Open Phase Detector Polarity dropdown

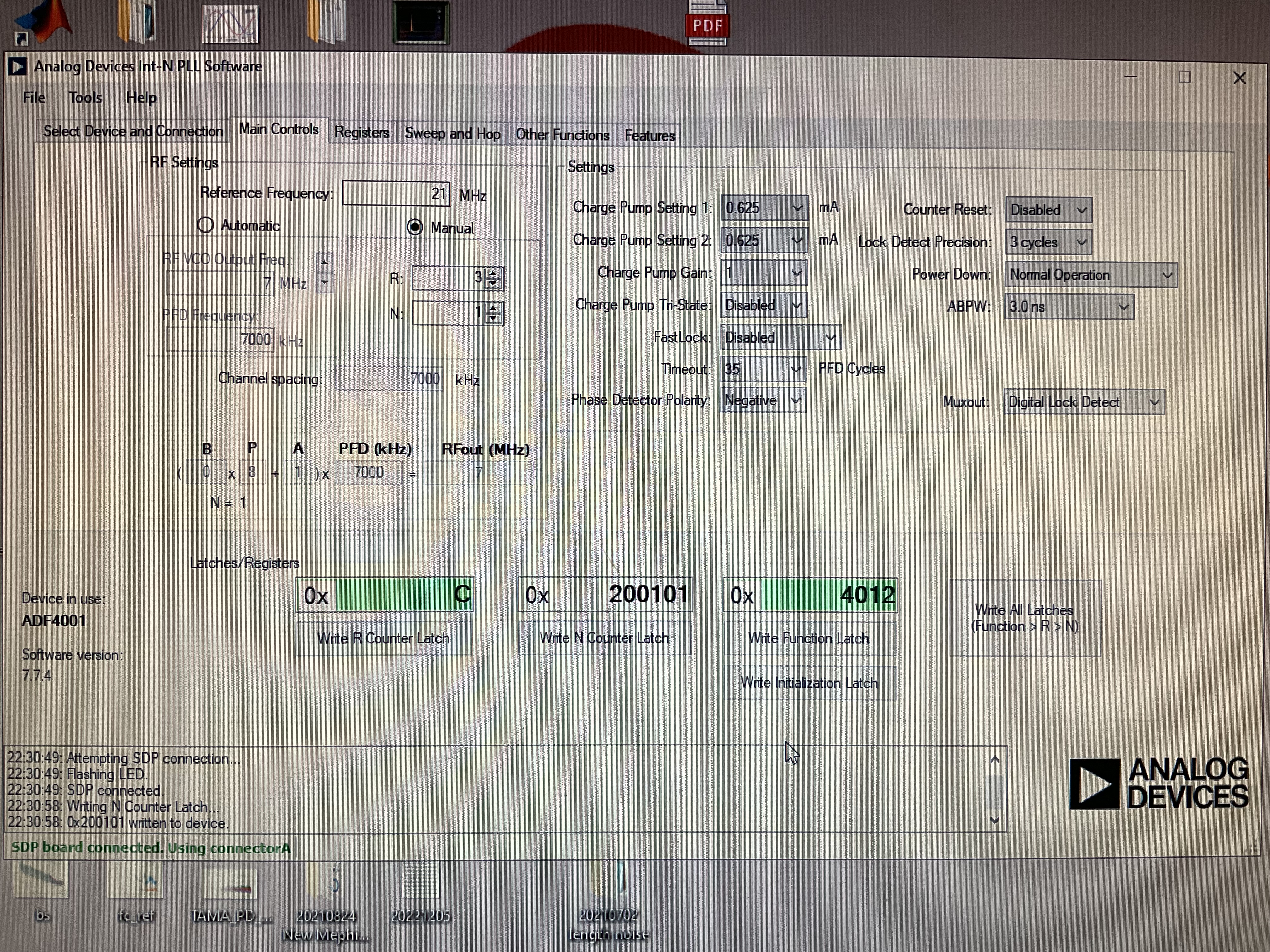(x=763, y=400)
